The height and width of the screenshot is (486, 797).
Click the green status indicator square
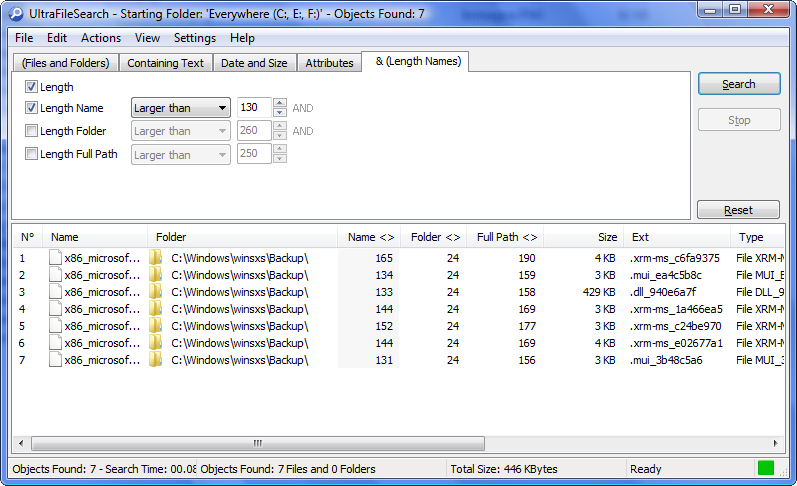(x=765, y=468)
